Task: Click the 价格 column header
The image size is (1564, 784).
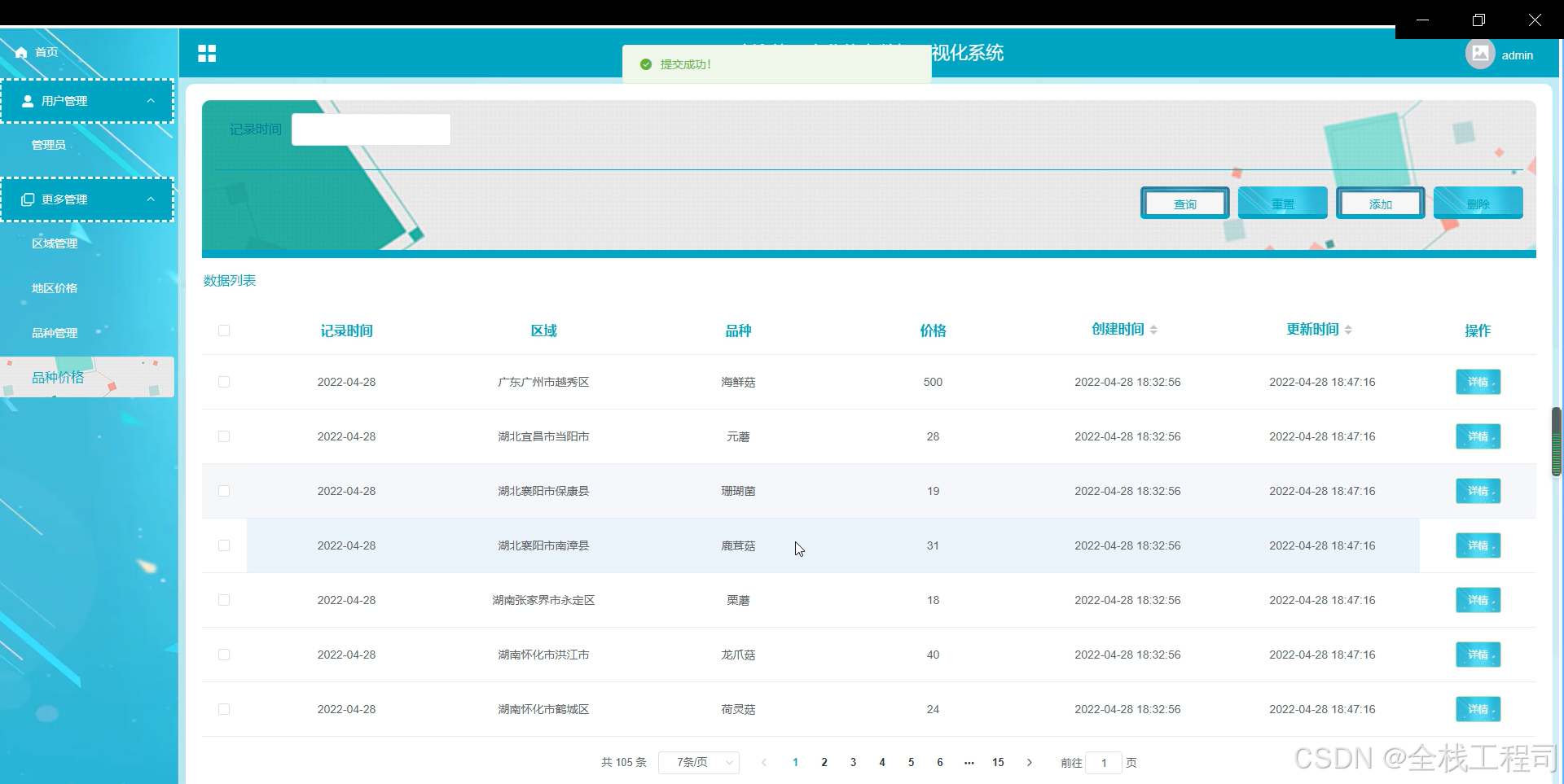Action: [x=934, y=331]
